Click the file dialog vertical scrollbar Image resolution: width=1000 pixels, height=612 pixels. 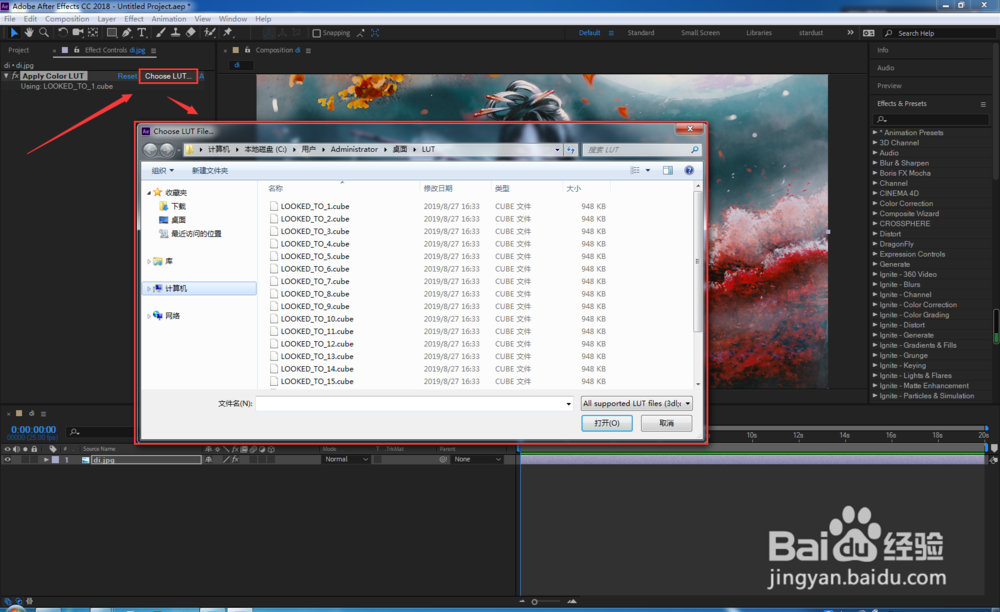coord(698,261)
